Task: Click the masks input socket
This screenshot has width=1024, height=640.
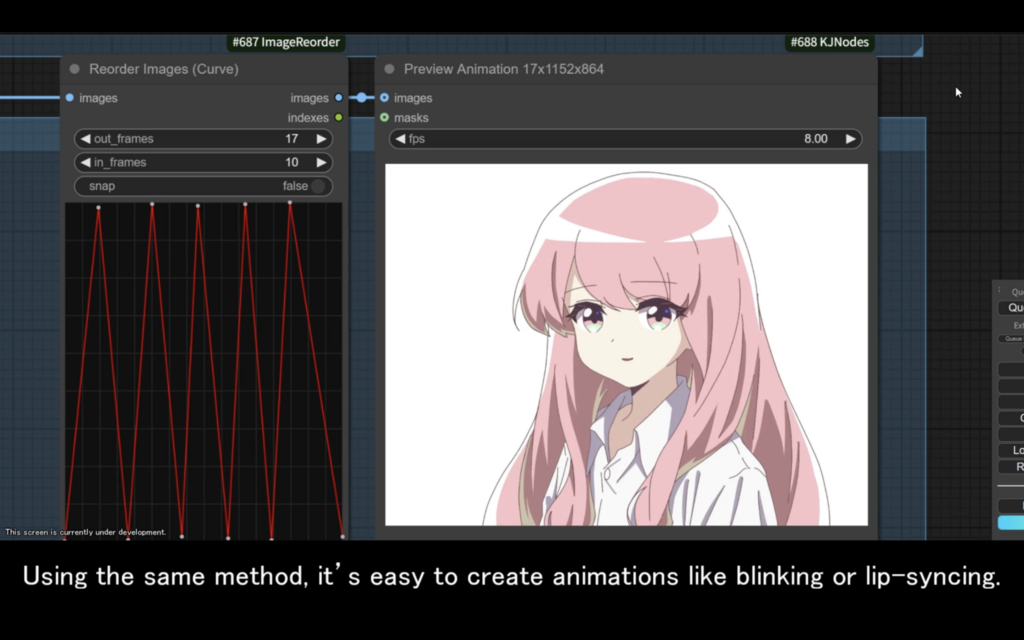Action: [385, 118]
